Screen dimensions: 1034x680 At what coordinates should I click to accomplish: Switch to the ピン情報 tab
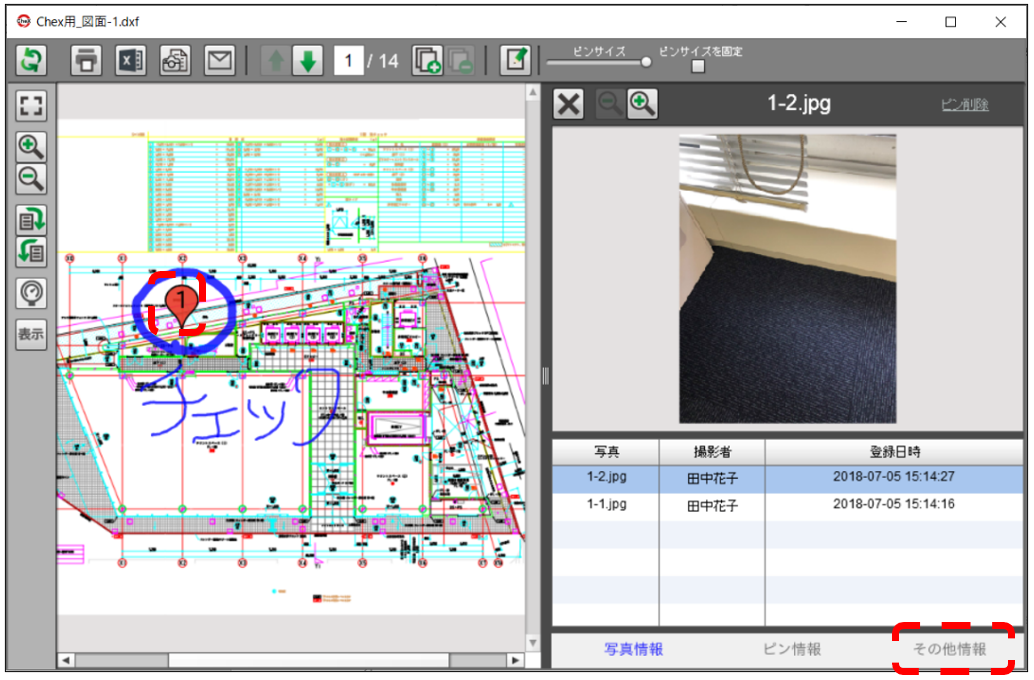coord(792,649)
